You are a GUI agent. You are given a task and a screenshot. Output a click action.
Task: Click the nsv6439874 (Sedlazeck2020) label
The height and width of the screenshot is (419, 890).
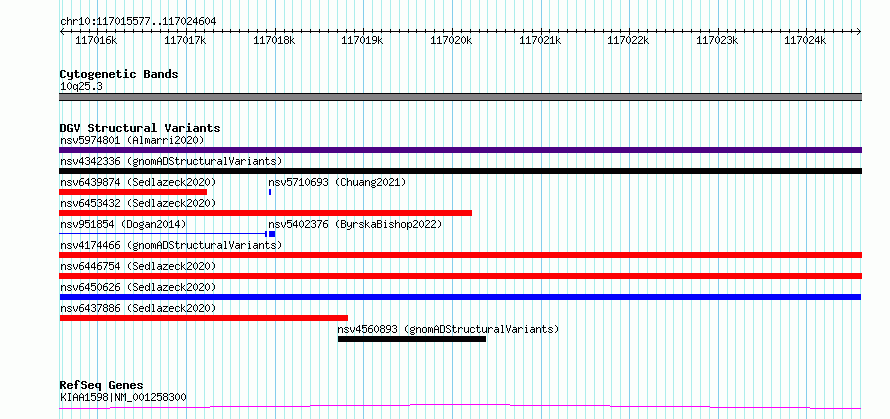coord(138,182)
